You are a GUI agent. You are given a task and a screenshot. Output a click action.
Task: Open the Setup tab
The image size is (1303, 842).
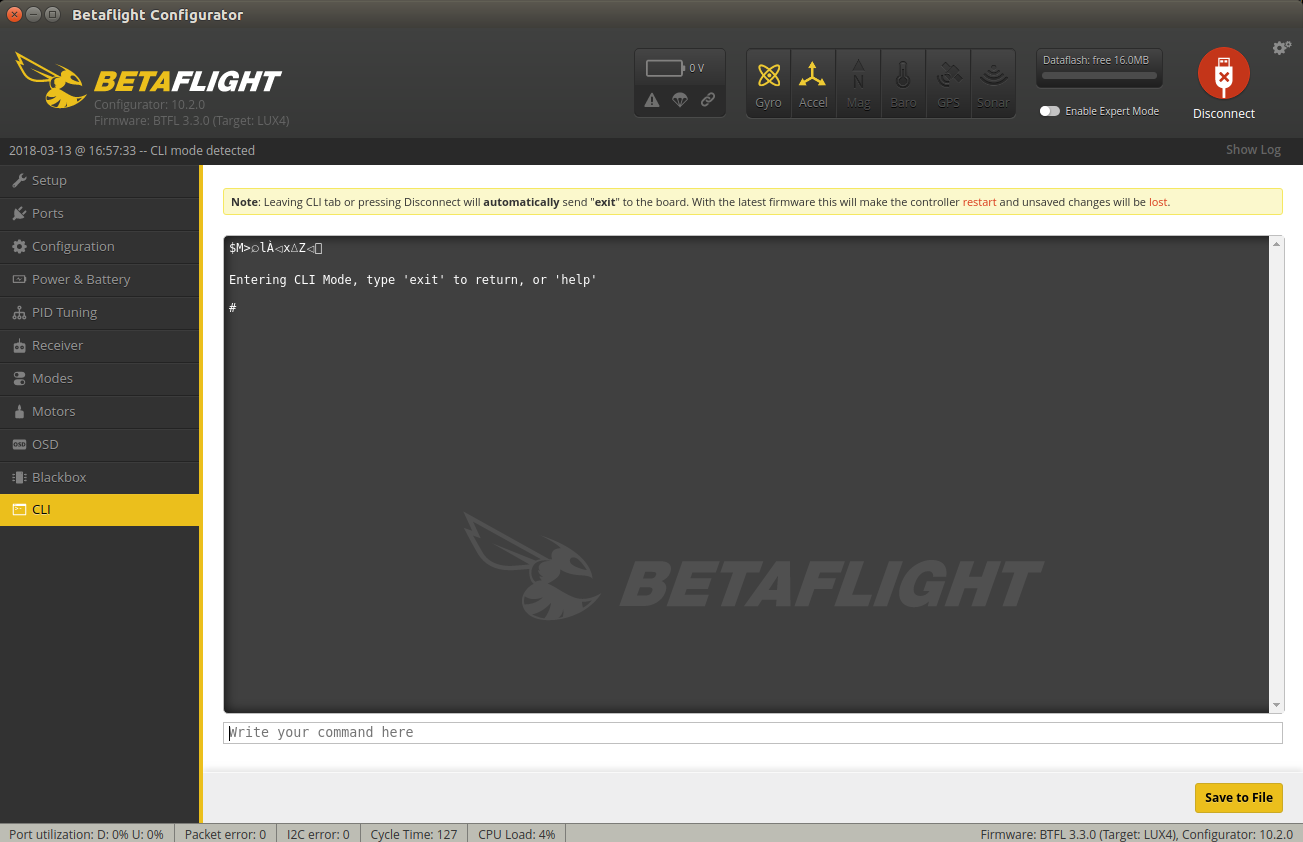tap(100, 181)
